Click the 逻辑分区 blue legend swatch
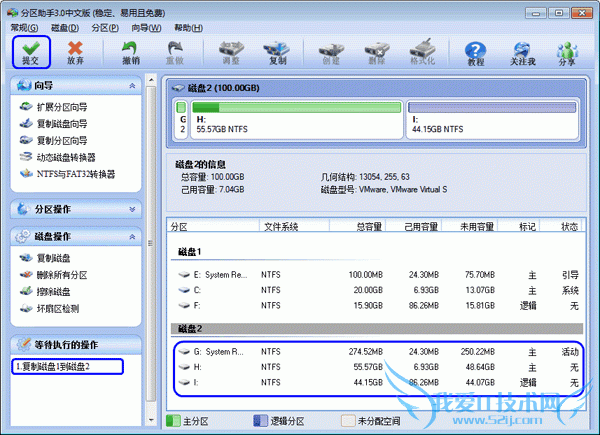This screenshot has width=600, height=435. tap(260, 421)
